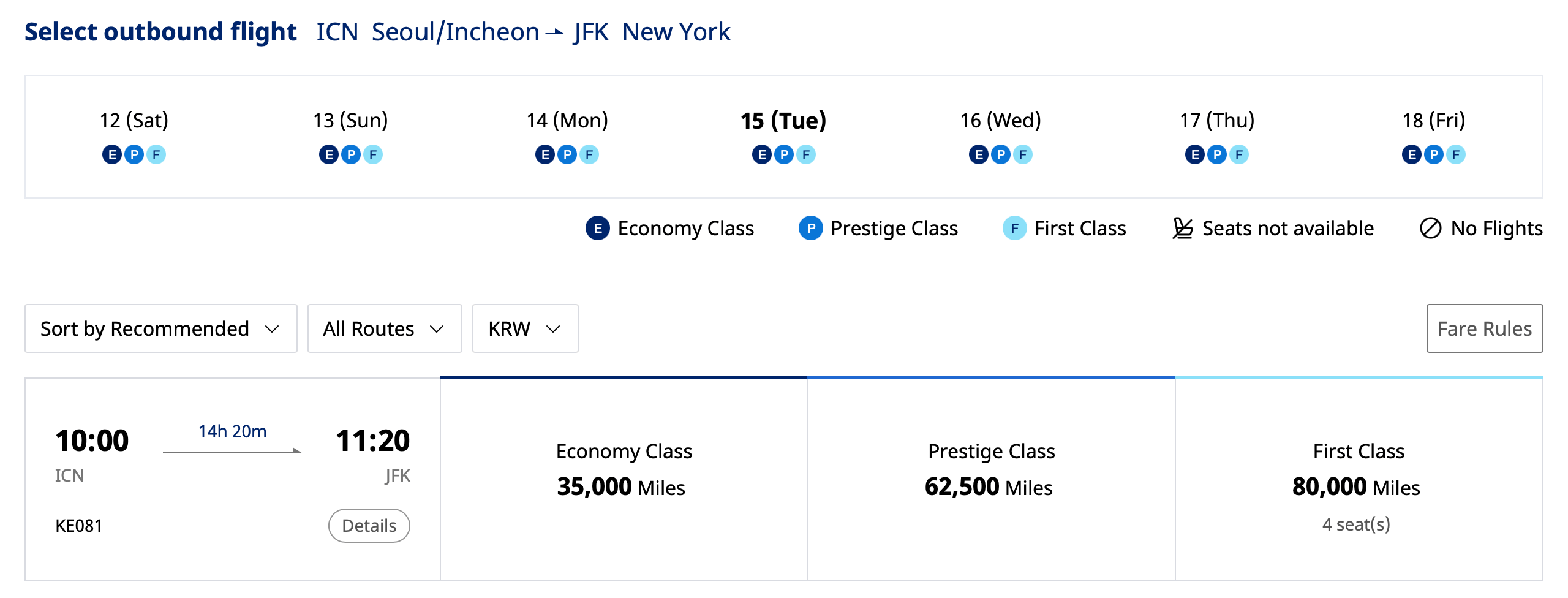Screen dimensions: 1568x598
Task: Click Economy icon under 15 (Tue)
Action: [761, 154]
